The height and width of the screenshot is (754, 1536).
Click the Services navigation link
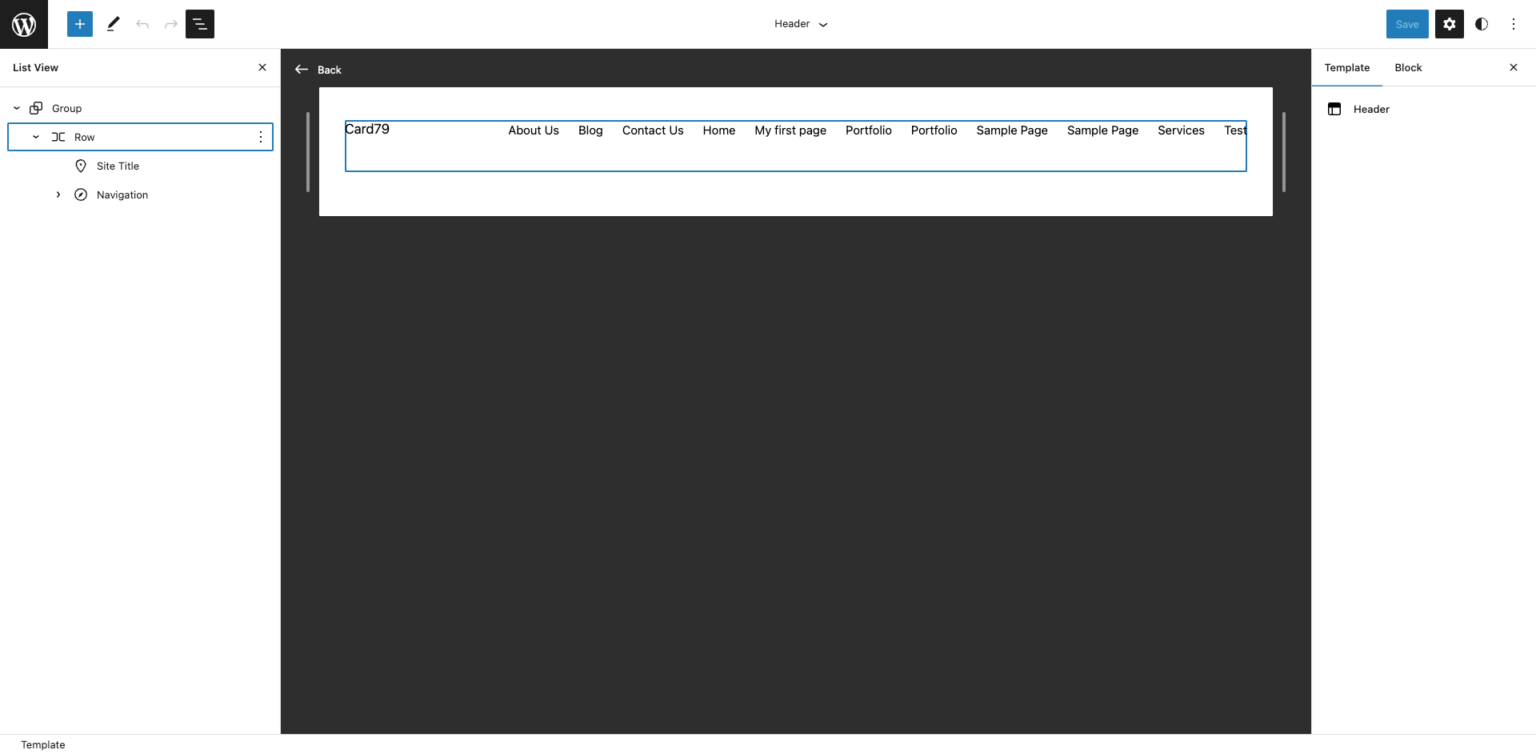[1181, 130]
